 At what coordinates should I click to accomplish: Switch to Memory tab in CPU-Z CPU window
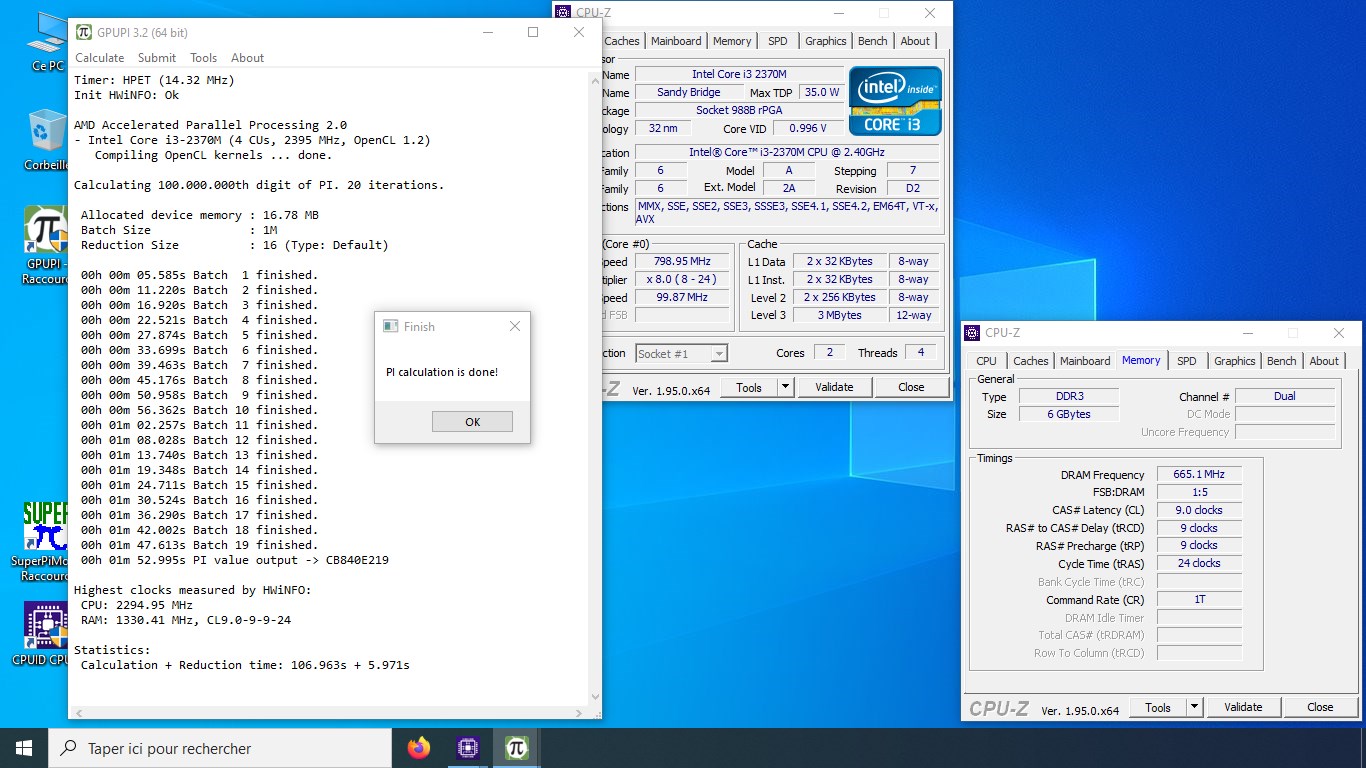click(732, 41)
